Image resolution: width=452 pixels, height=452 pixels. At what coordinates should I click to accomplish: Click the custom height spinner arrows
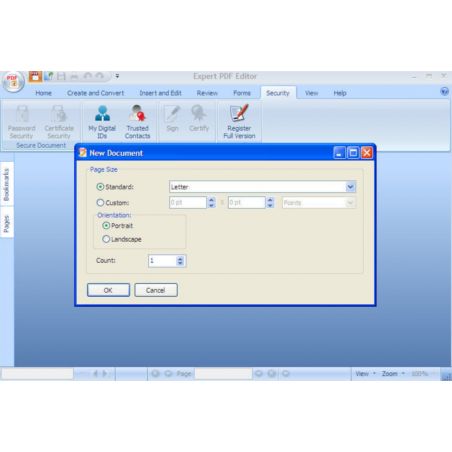[x=270, y=202]
